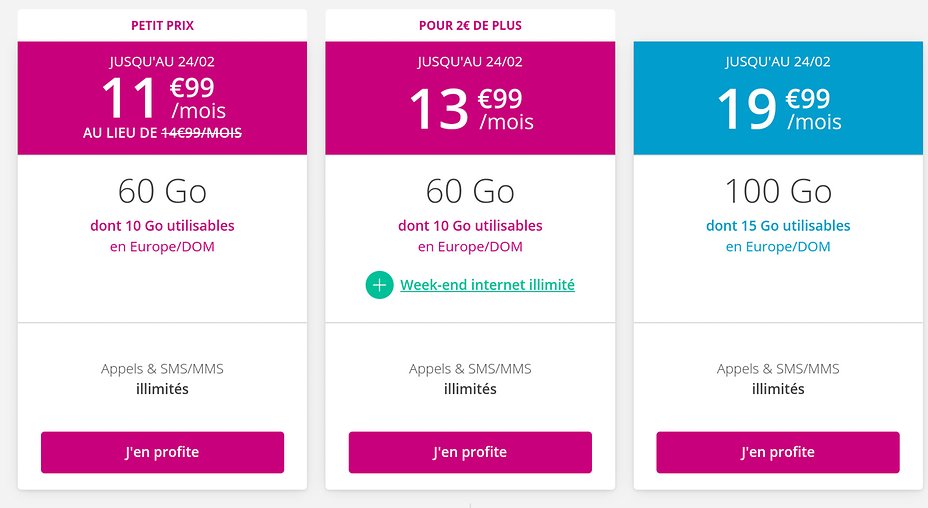This screenshot has height=508, width=928.
Task: Select the POUR 2€ DE PLUS label
Action: click(x=470, y=25)
